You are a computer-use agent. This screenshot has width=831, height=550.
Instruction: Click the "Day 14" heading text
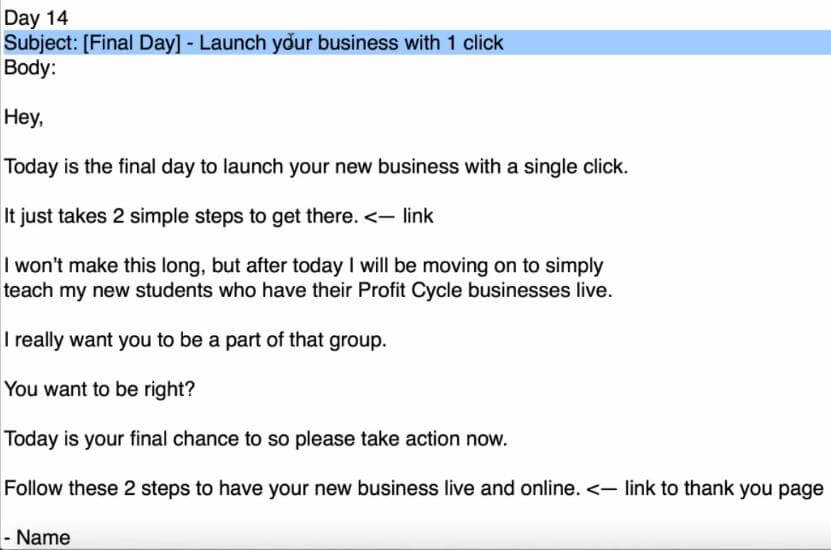pos(36,18)
